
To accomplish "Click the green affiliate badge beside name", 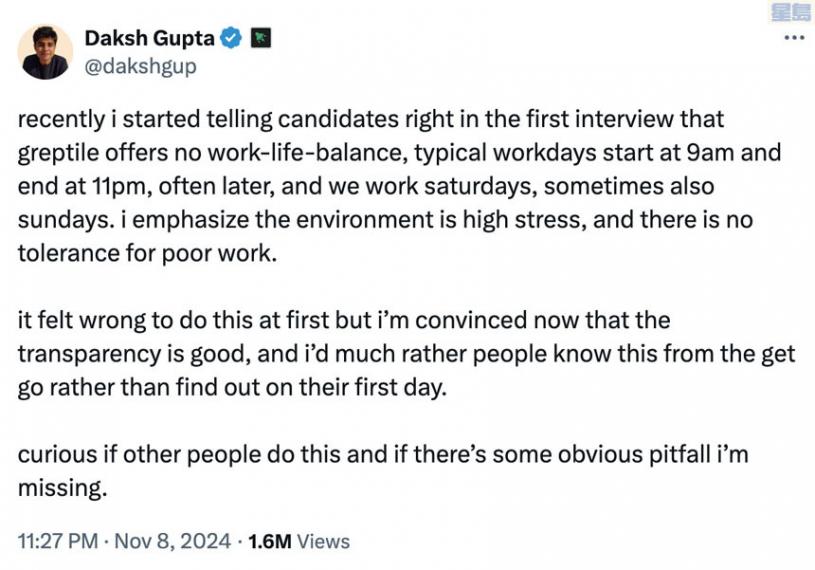I will (x=261, y=39).
